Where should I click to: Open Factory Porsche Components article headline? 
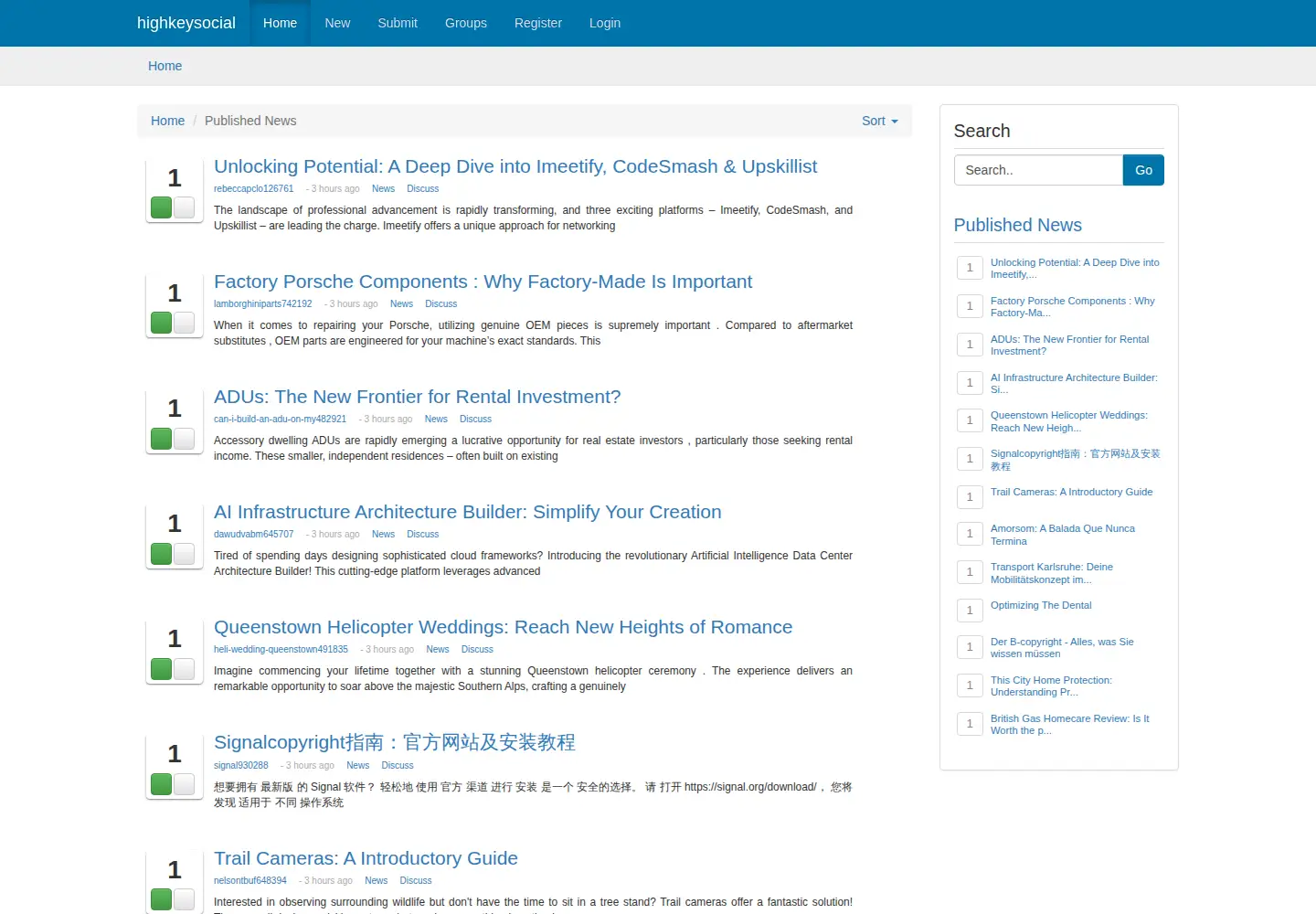(x=483, y=282)
